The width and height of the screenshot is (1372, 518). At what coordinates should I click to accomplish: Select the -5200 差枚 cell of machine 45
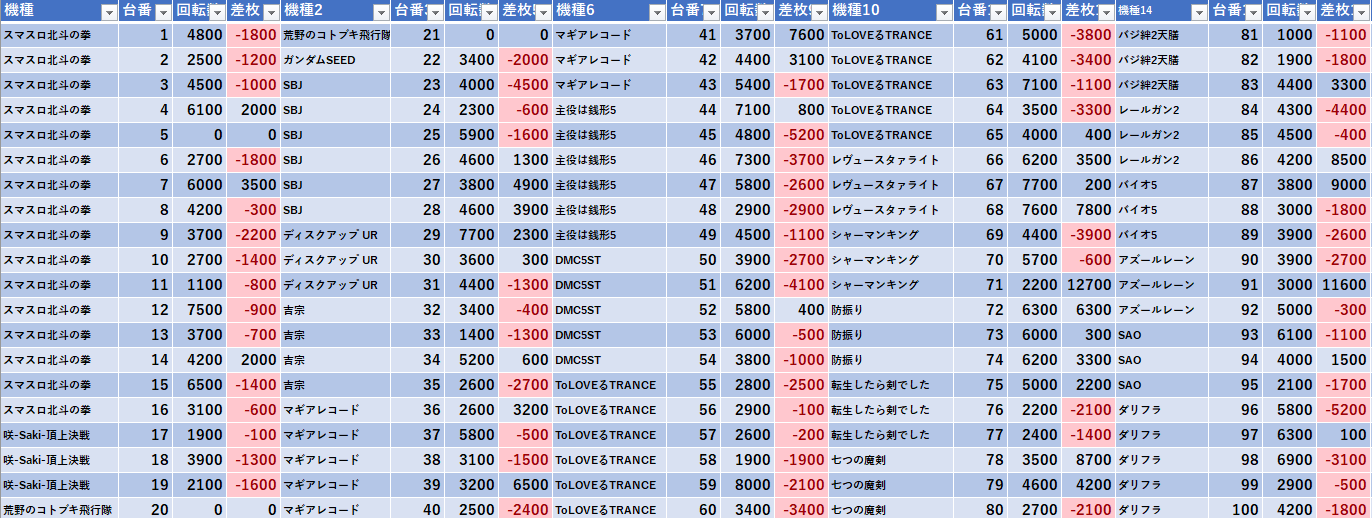click(x=801, y=135)
